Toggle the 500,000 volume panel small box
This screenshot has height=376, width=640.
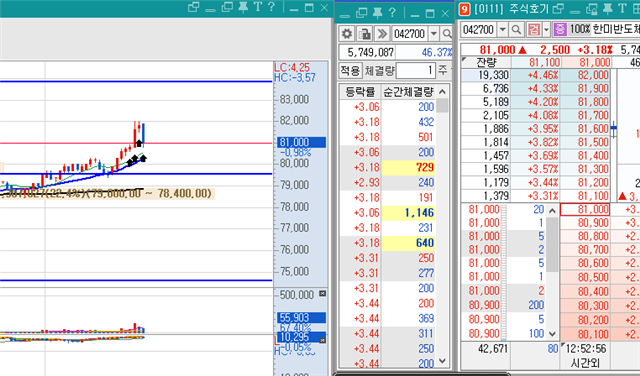(x=322, y=294)
